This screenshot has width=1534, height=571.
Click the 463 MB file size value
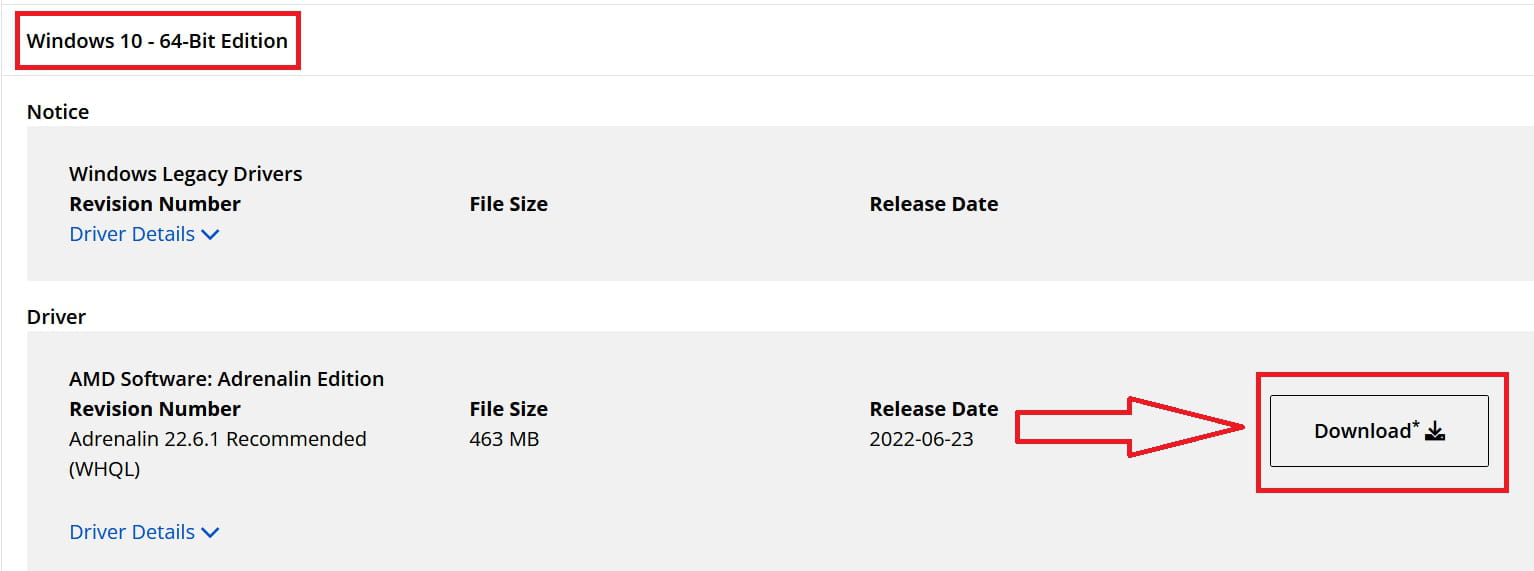click(x=504, y=439)
